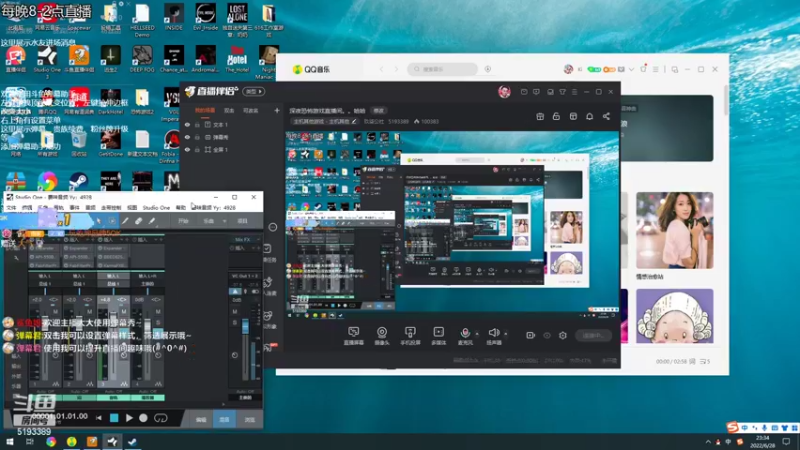Add the 摄像头 camera source
Screen dimensions: 800x450
click(x=382, y=336)
